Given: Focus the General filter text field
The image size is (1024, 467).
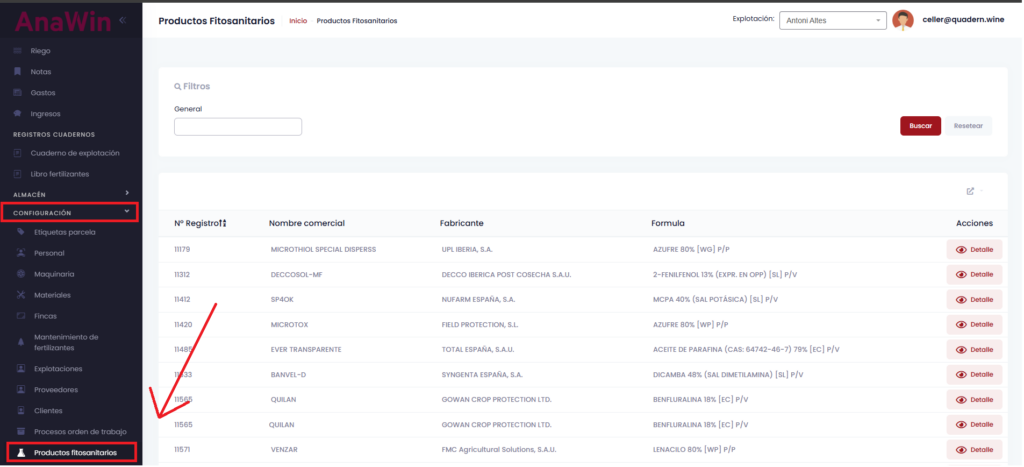Looking at the screenshot, I should pos(238,127).
